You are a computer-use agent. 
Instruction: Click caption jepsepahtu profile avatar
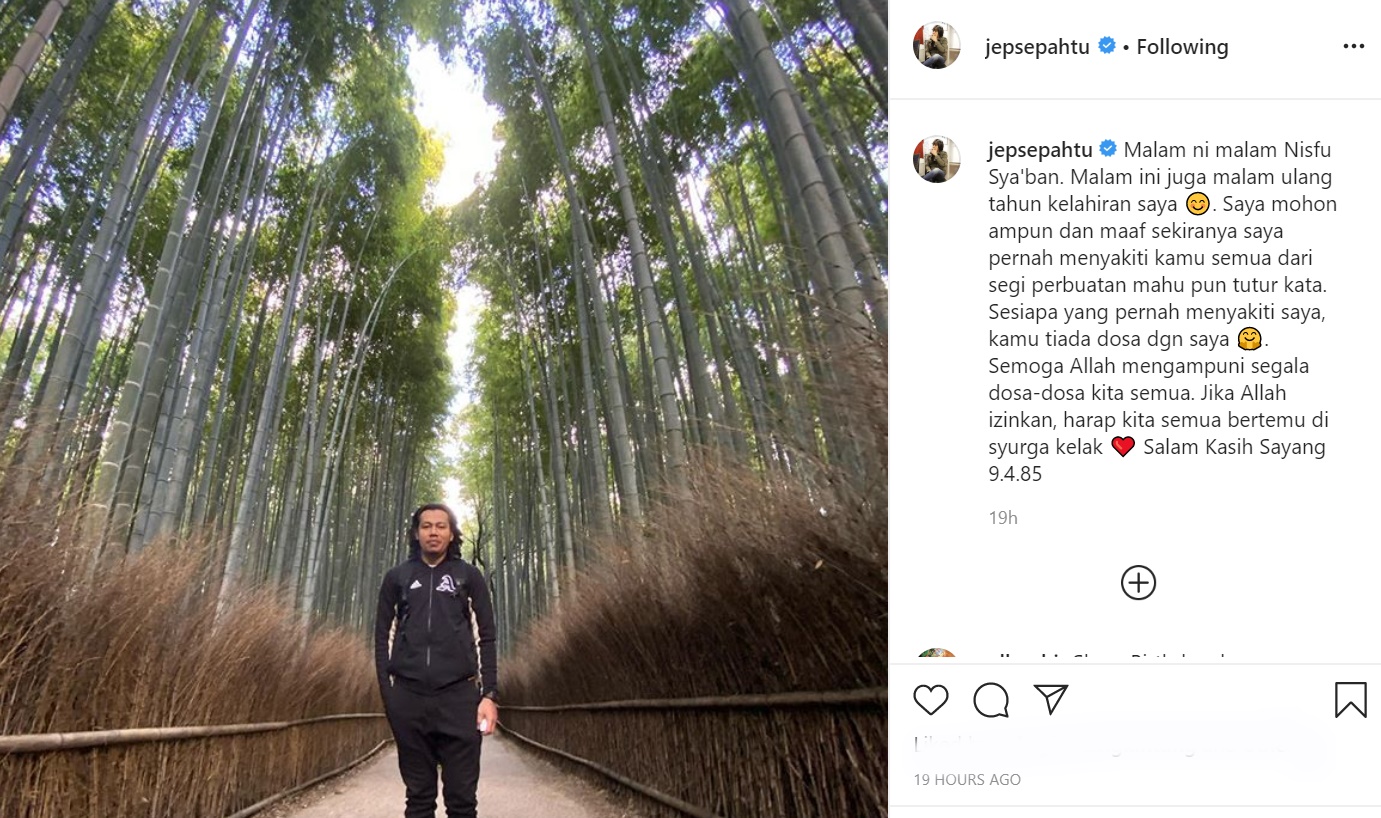pos(937,159)
